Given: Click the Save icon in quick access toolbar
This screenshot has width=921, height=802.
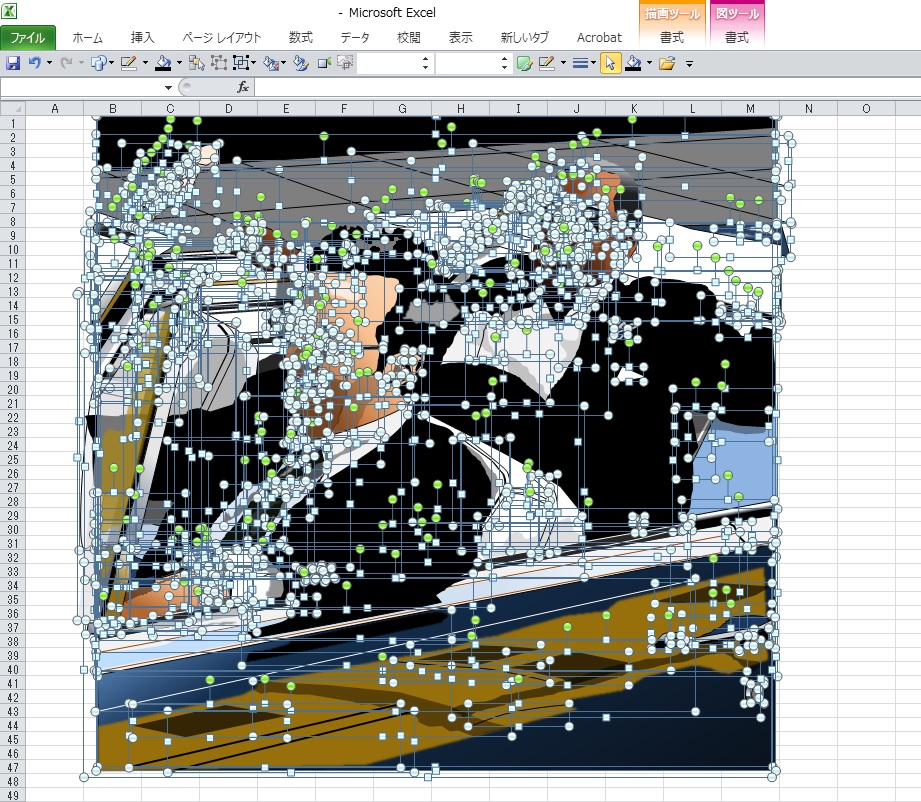Looking at the screenshot, I should click(12, 63).
